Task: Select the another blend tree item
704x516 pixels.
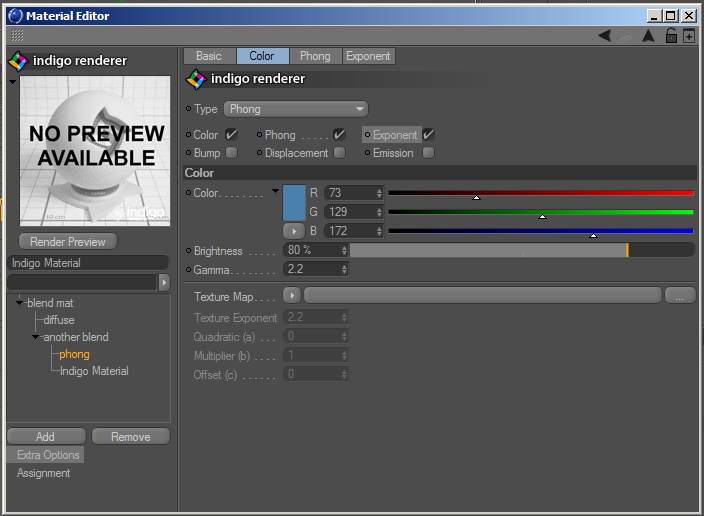Action: (x=76, y=337)
